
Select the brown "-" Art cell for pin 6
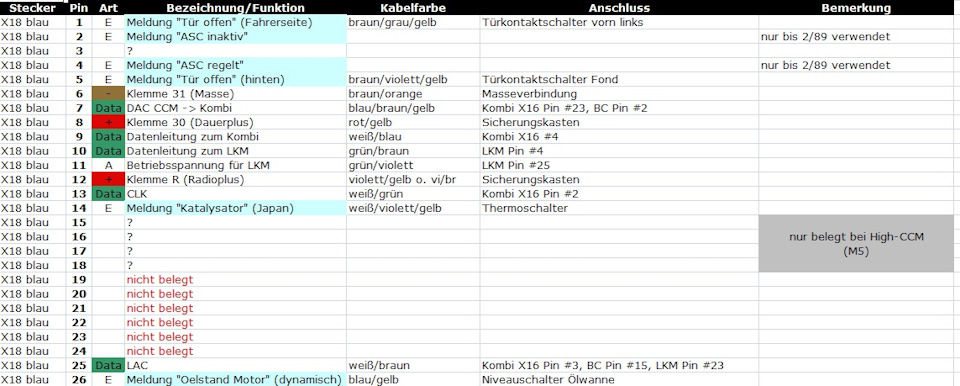click(x=108, y=94)
